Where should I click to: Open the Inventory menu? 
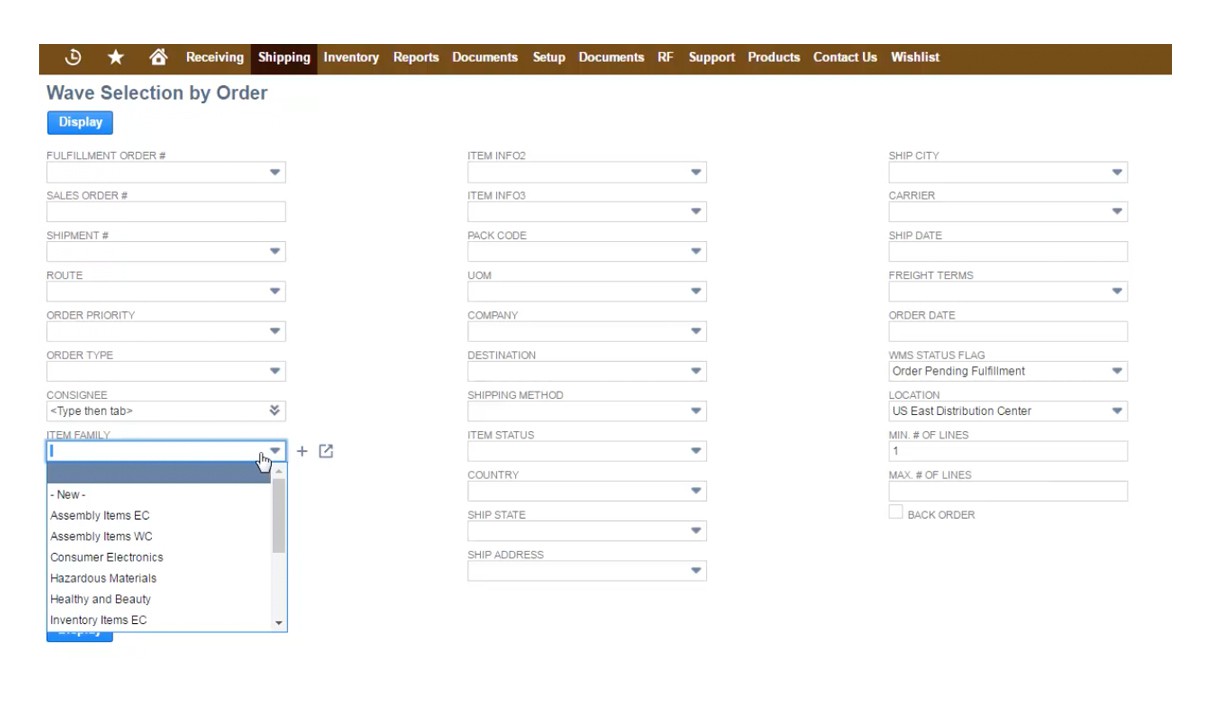pos(351,57)
